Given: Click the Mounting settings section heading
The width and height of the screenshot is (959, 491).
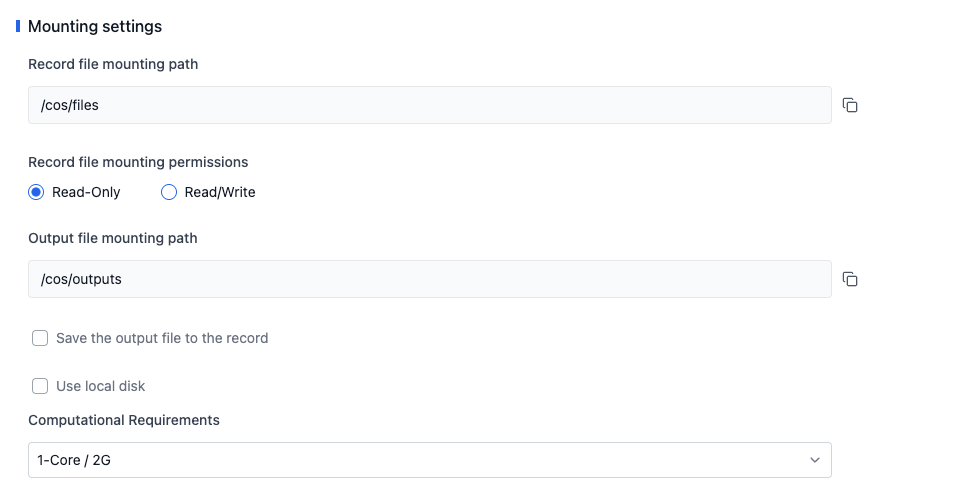Looking at the screenshot, I should click(95, 26).
